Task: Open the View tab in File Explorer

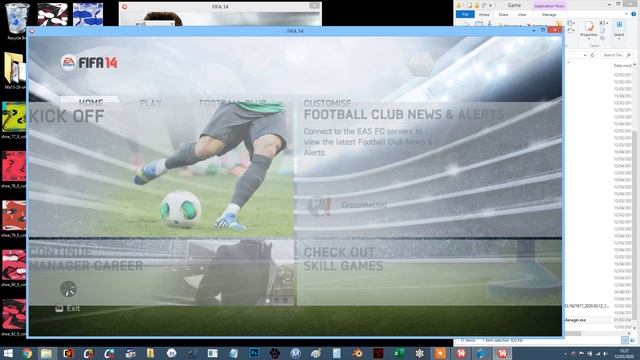Action: 522,14
